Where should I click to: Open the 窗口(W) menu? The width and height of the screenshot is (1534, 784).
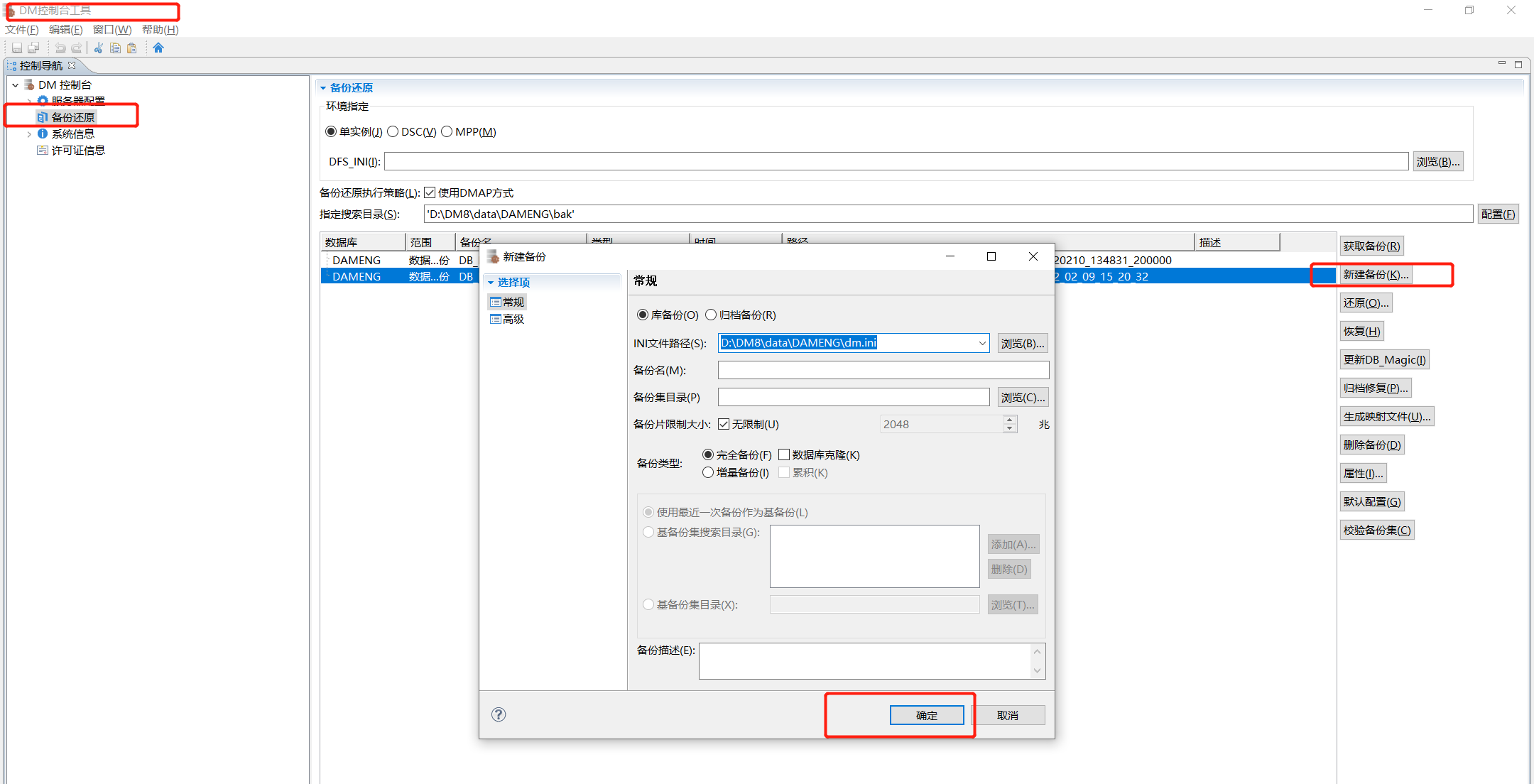coord(112,29)
